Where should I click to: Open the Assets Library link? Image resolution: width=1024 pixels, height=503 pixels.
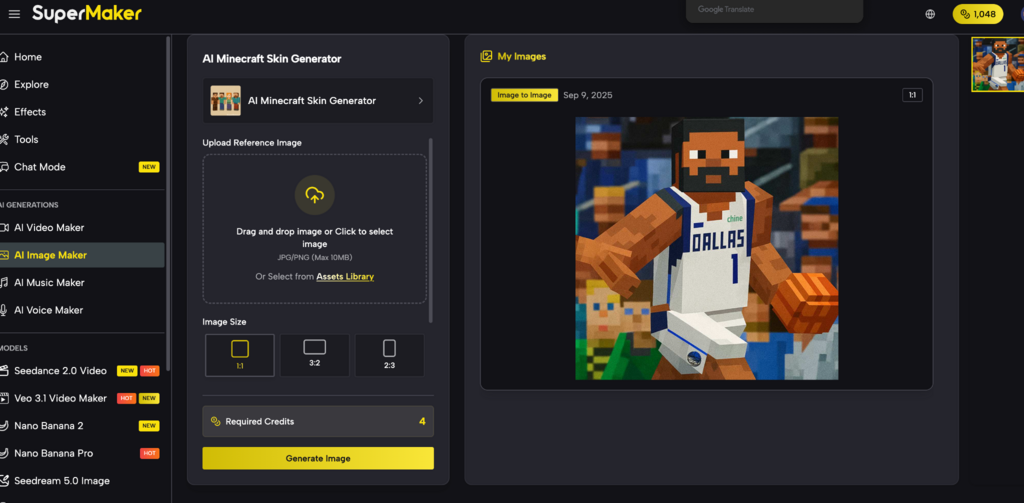pyautogui.click(x=345, y=276)
